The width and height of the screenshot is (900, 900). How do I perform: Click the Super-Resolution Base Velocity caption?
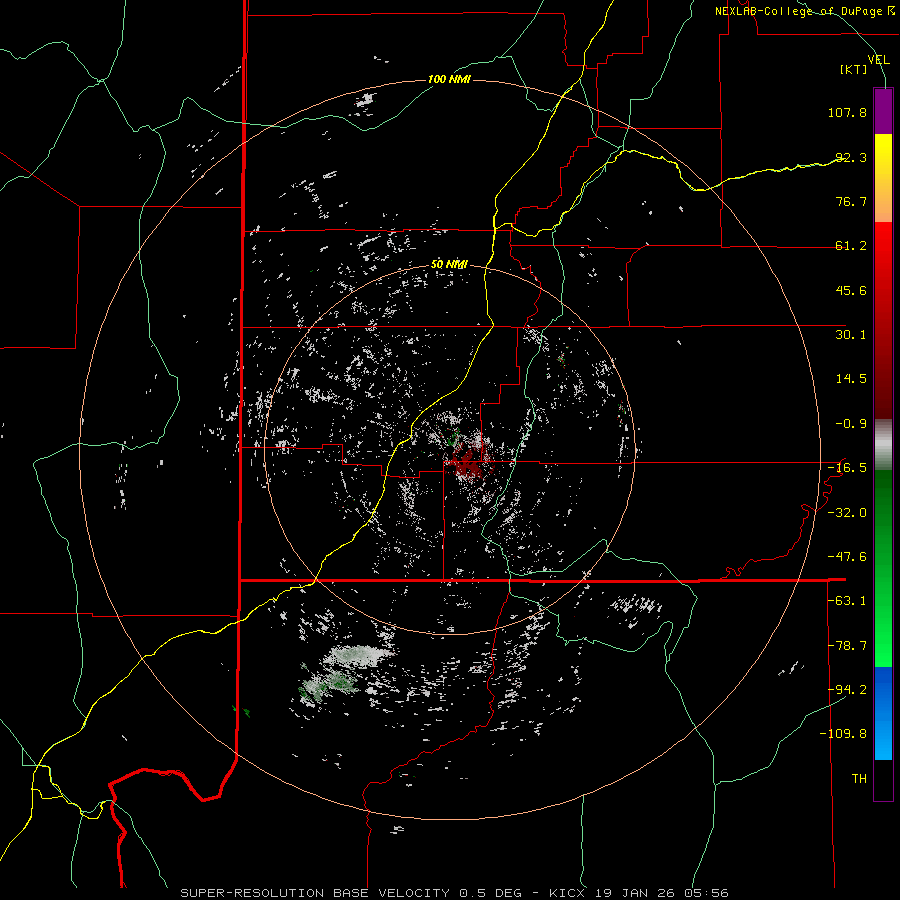pyautogui.click(x=455, y=893)
